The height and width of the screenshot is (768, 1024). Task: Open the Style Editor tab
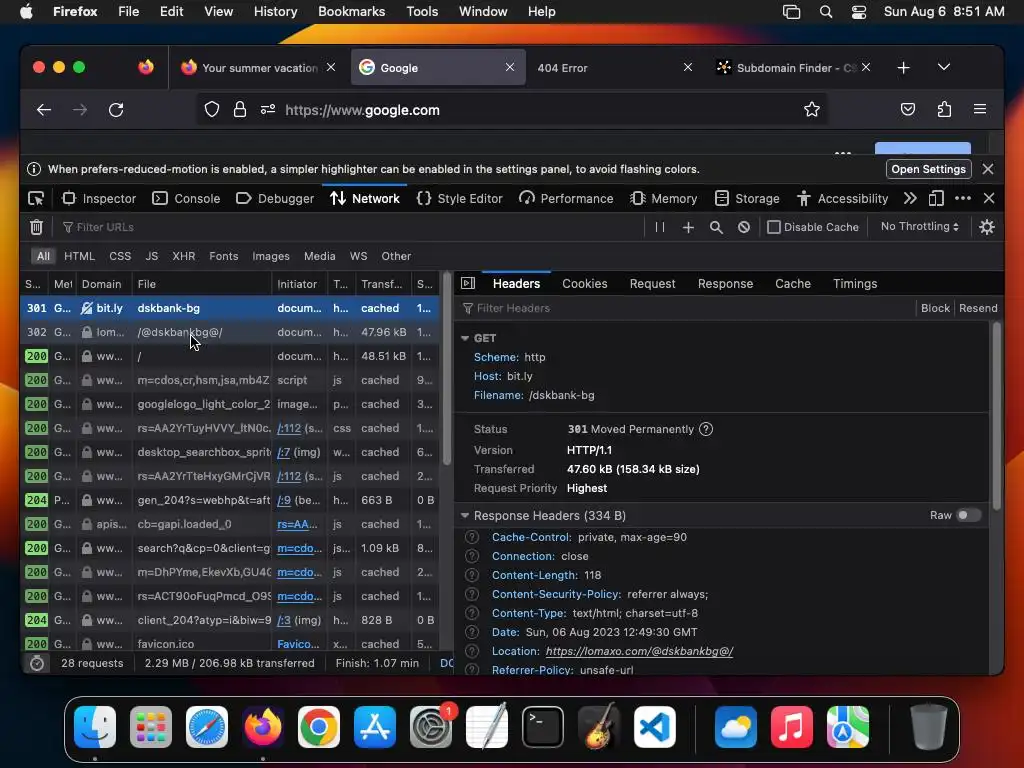point(460,199)
